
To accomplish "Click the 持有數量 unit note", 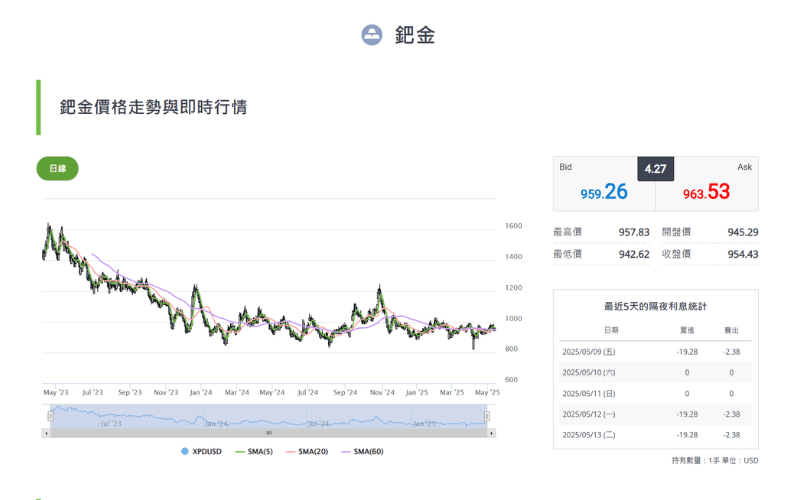I will point(715,460).
